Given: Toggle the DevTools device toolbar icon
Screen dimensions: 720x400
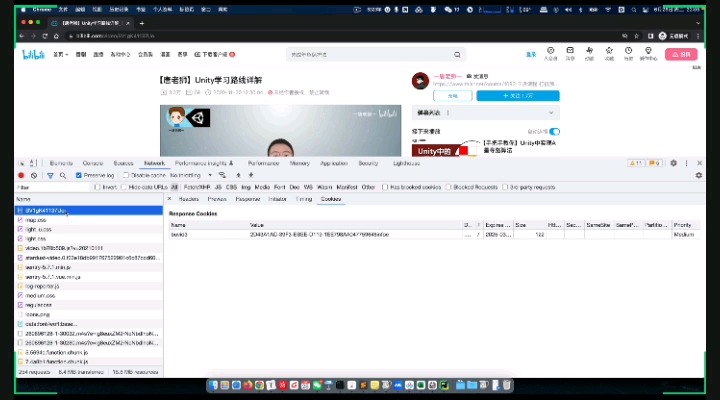Looking at the screenshot, I should pyautogui.click(x=33, y=163).
